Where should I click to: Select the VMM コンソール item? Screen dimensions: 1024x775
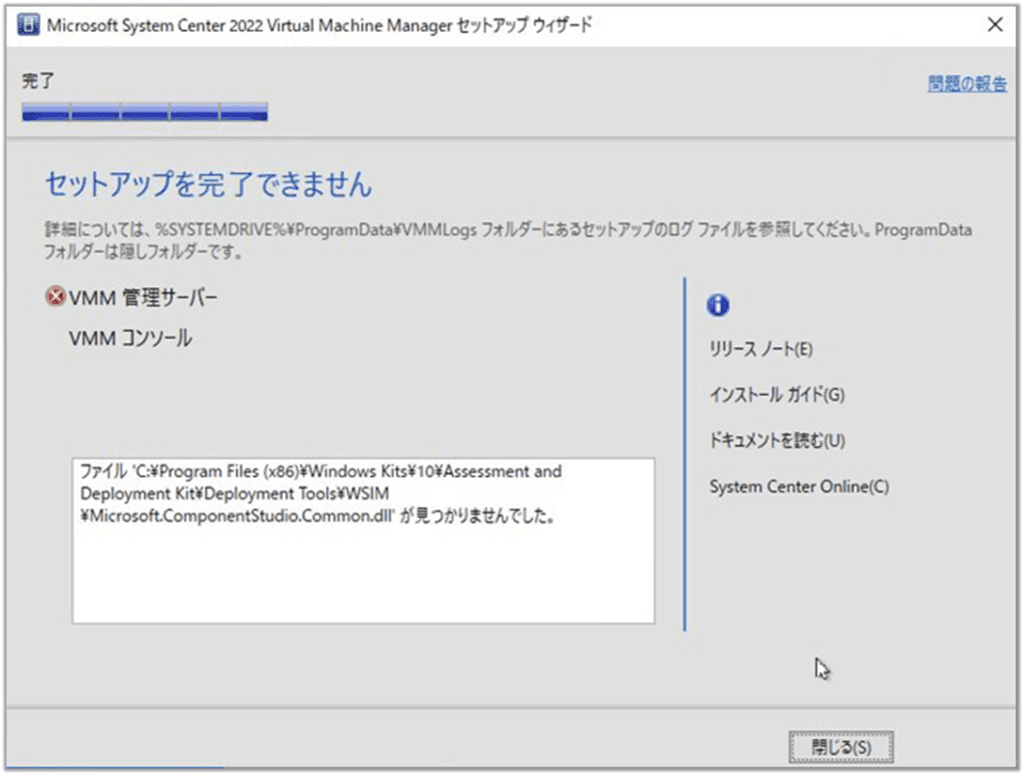point(130,338)
